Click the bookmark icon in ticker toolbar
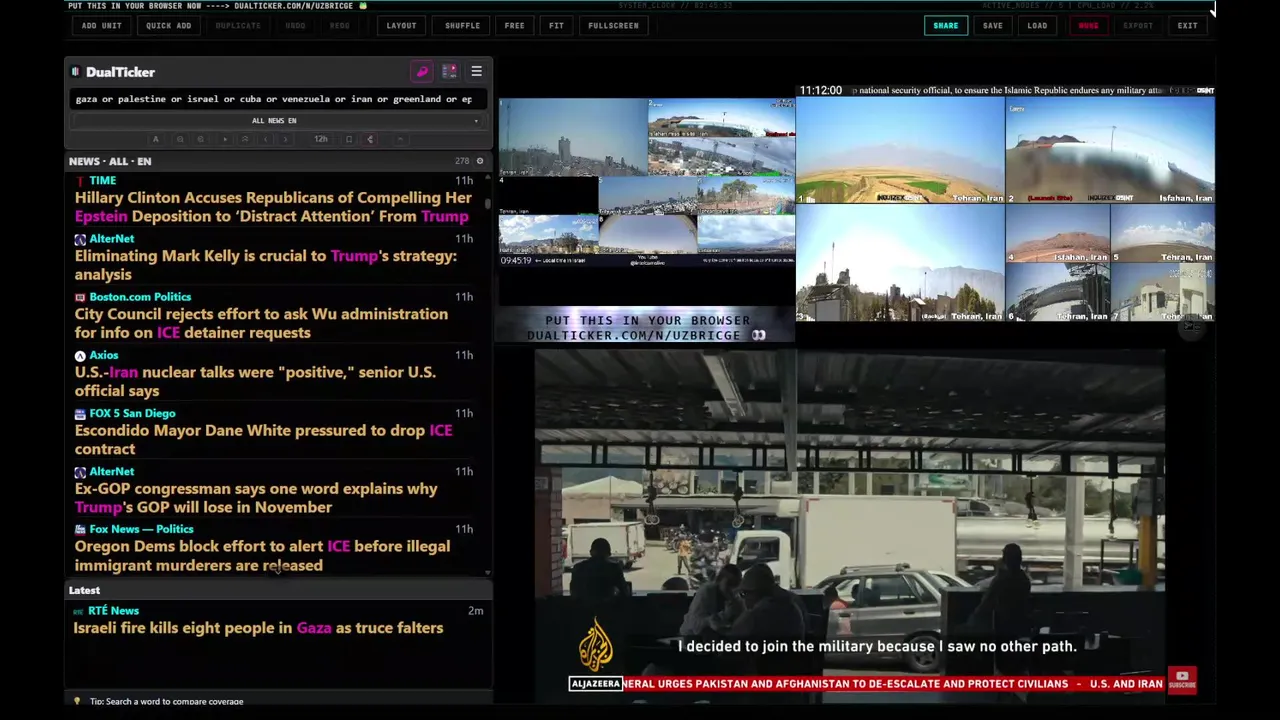The height and width of the screenshot is (720, 1280). 349,139
